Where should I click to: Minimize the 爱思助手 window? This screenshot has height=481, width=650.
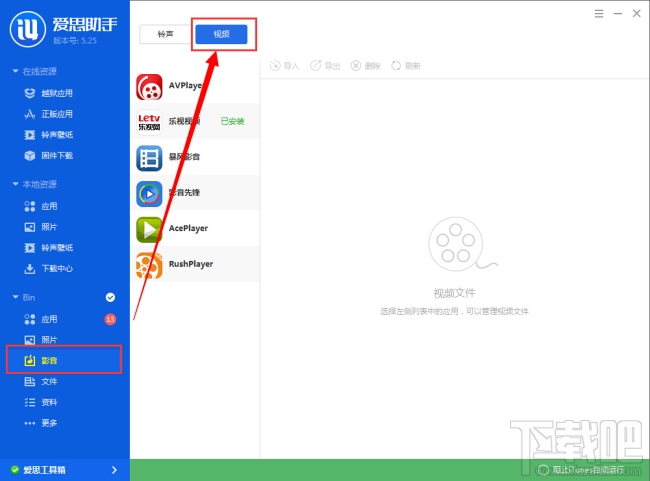618,14
